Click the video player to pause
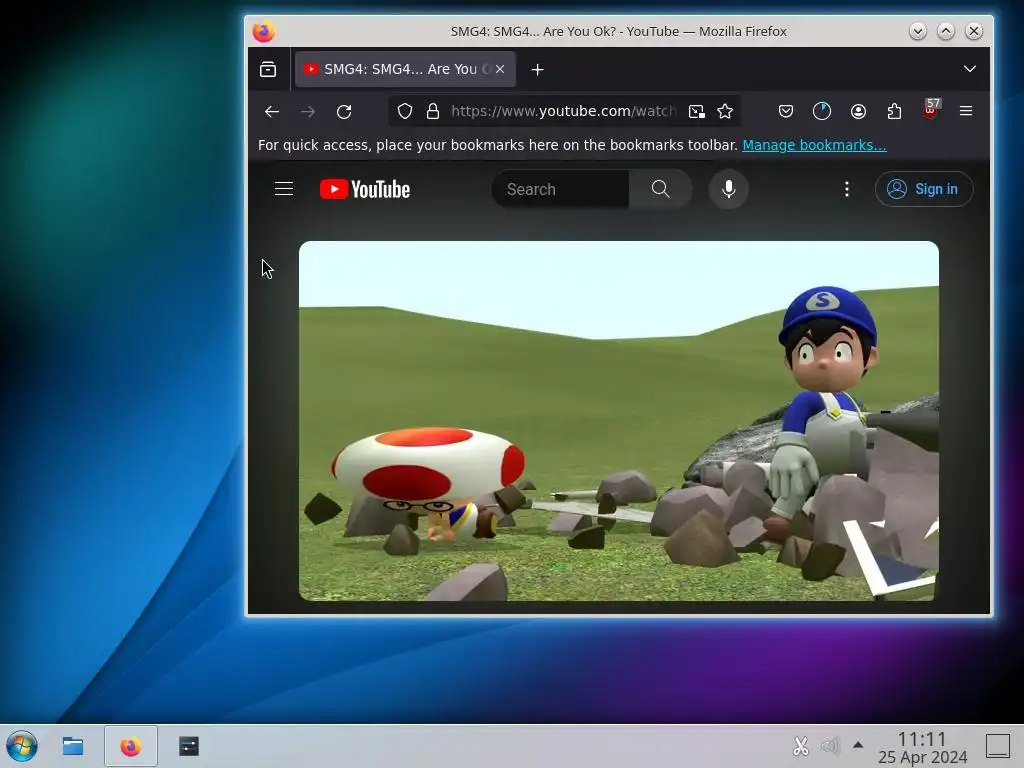The height and width of the screenshot is (768, 1024). coord(618,421)
